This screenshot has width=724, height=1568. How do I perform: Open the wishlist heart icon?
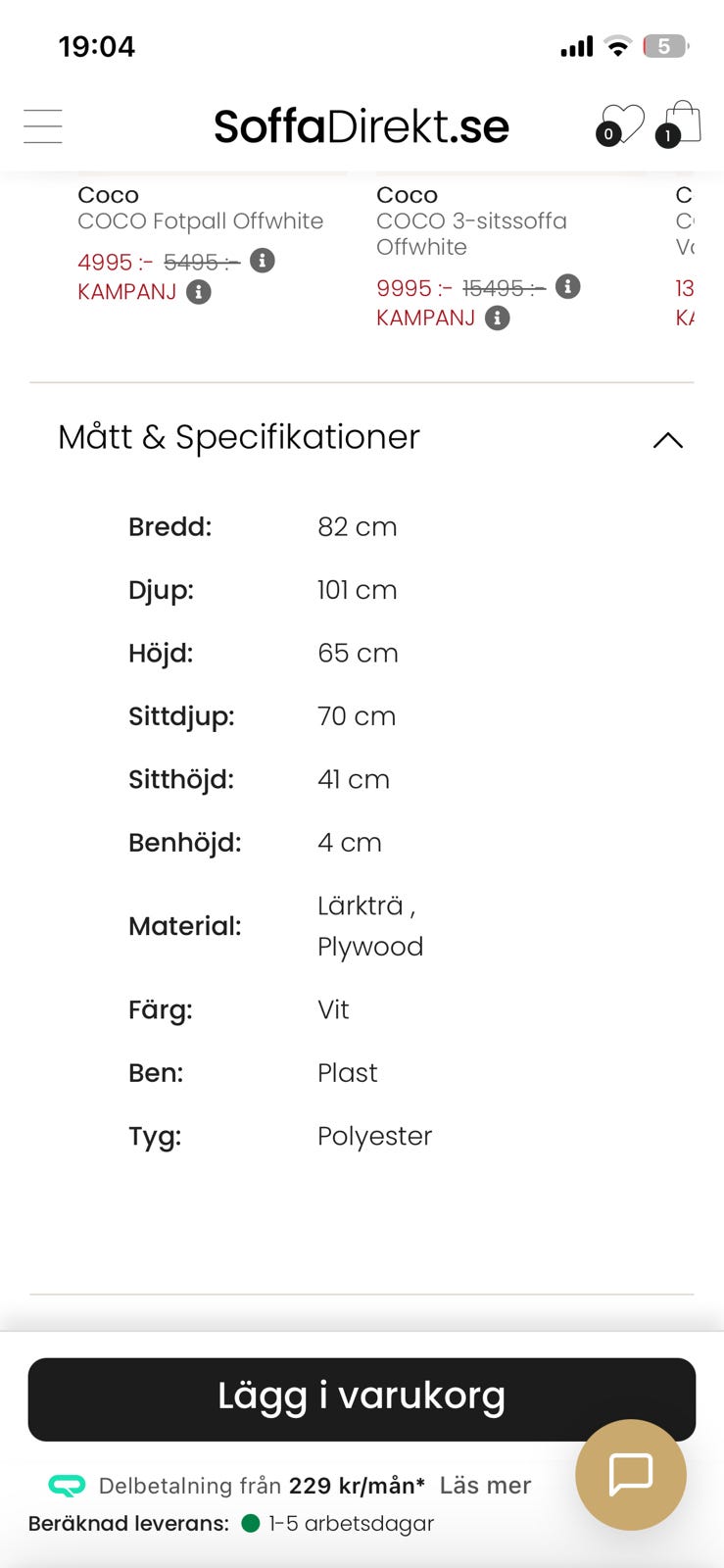pos(622,124)
